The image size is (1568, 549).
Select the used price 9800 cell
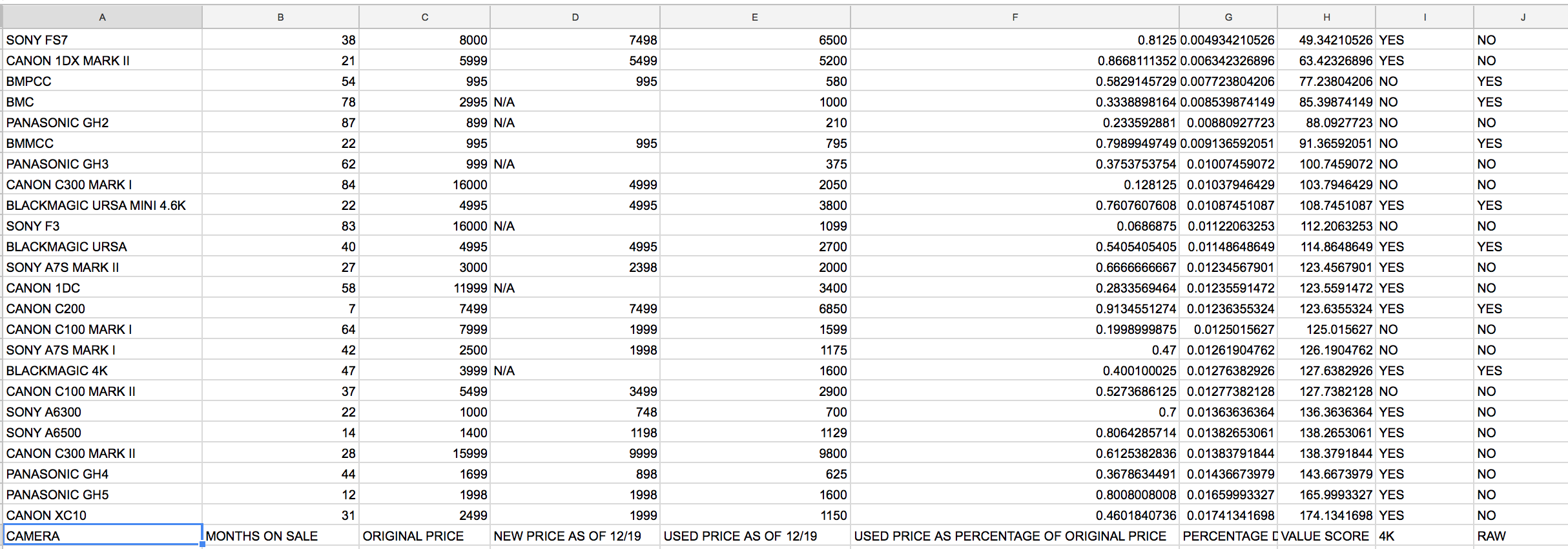(754, 453)
